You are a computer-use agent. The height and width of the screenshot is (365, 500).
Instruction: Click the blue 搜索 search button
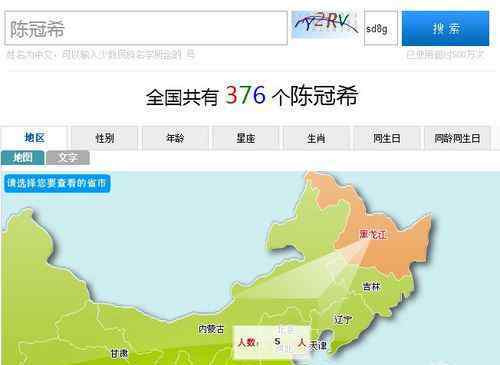[x=445, y=28]
